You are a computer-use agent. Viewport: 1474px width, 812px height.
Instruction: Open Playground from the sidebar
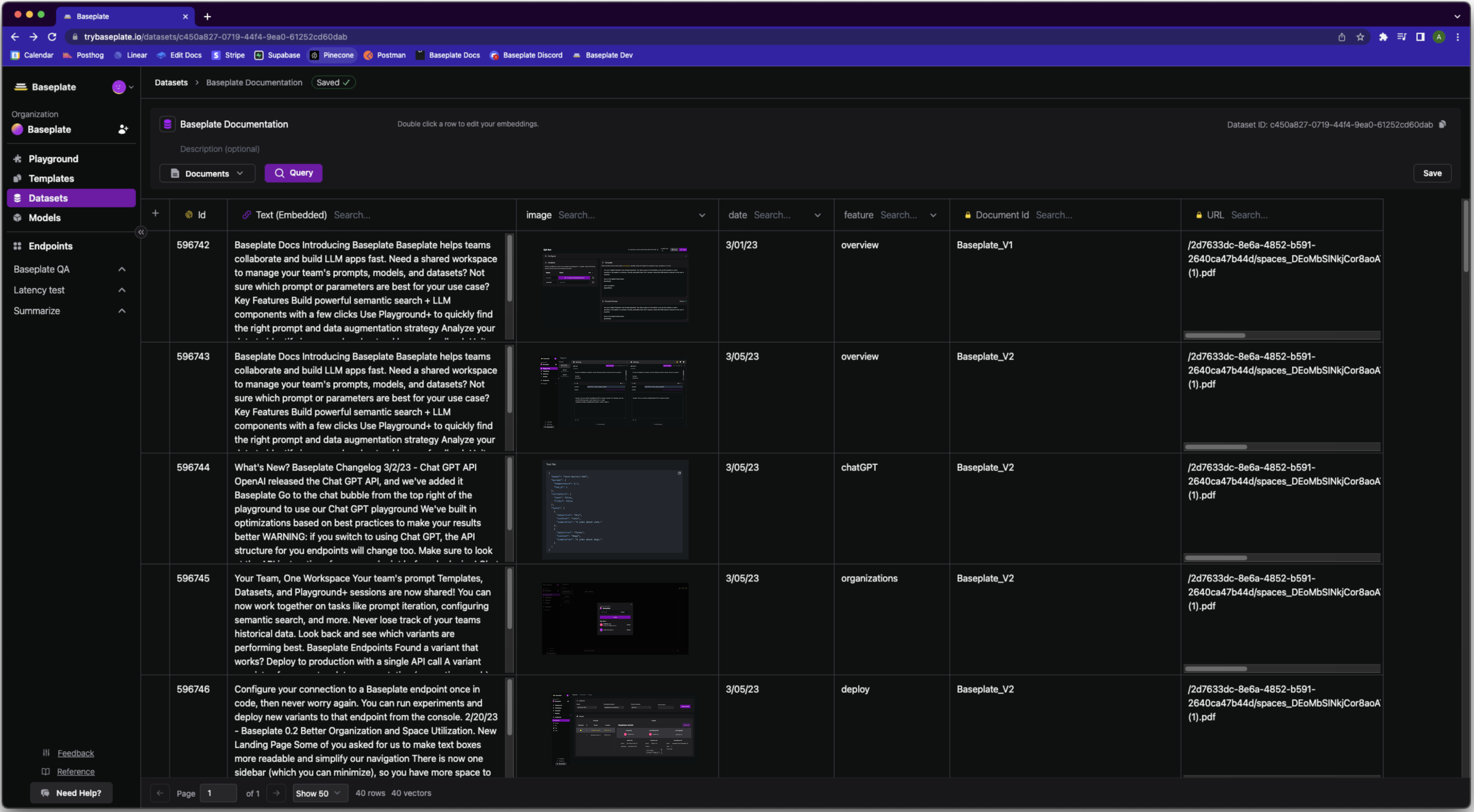[x=53, y=159]
